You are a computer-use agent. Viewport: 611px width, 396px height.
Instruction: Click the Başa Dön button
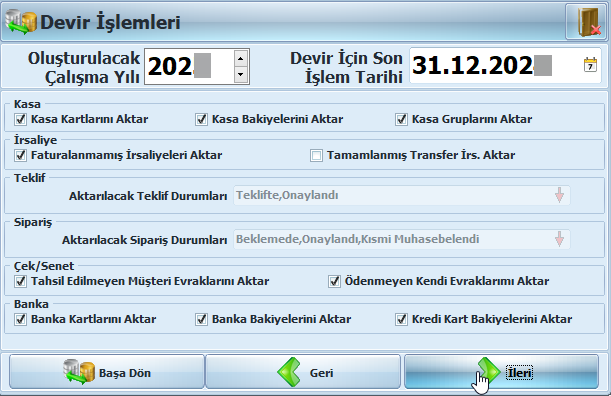tap(107, 372)
